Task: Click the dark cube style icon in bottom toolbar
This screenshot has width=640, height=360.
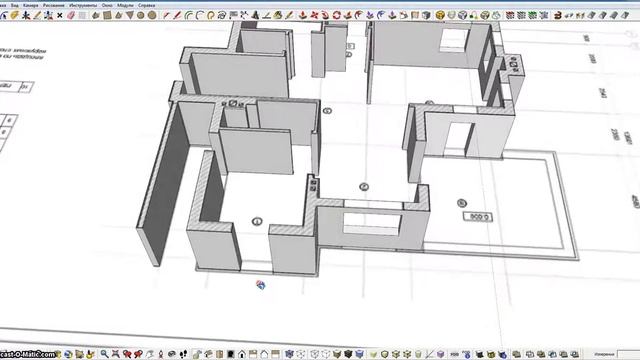Action: tap(348, 354)
